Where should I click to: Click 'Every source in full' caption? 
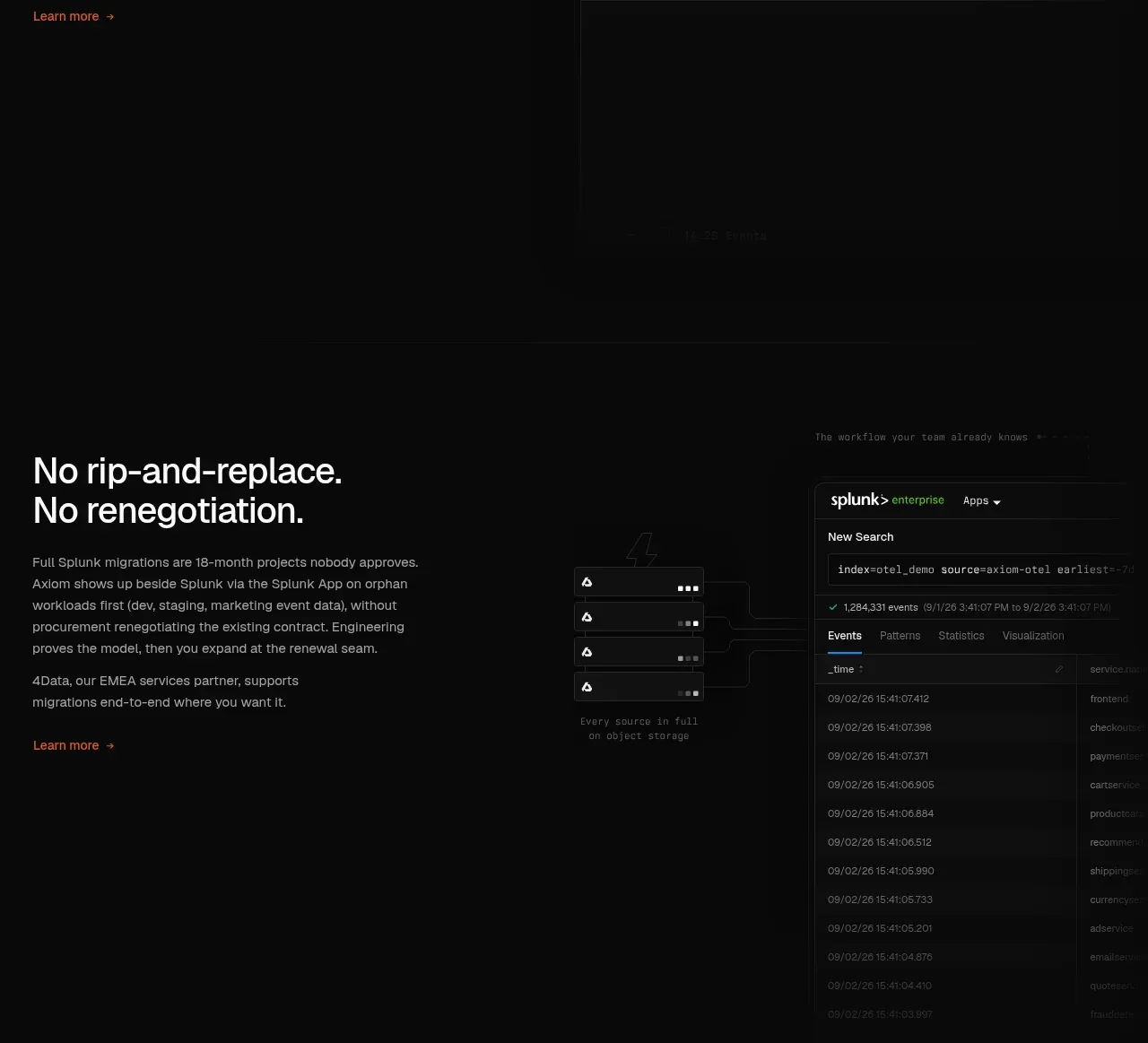point(639,721)
